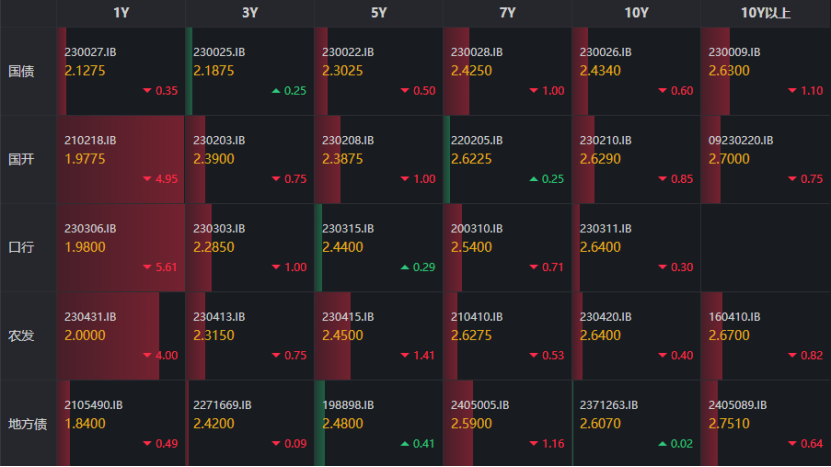Select the 5Y column header

(x=379, y=13)
